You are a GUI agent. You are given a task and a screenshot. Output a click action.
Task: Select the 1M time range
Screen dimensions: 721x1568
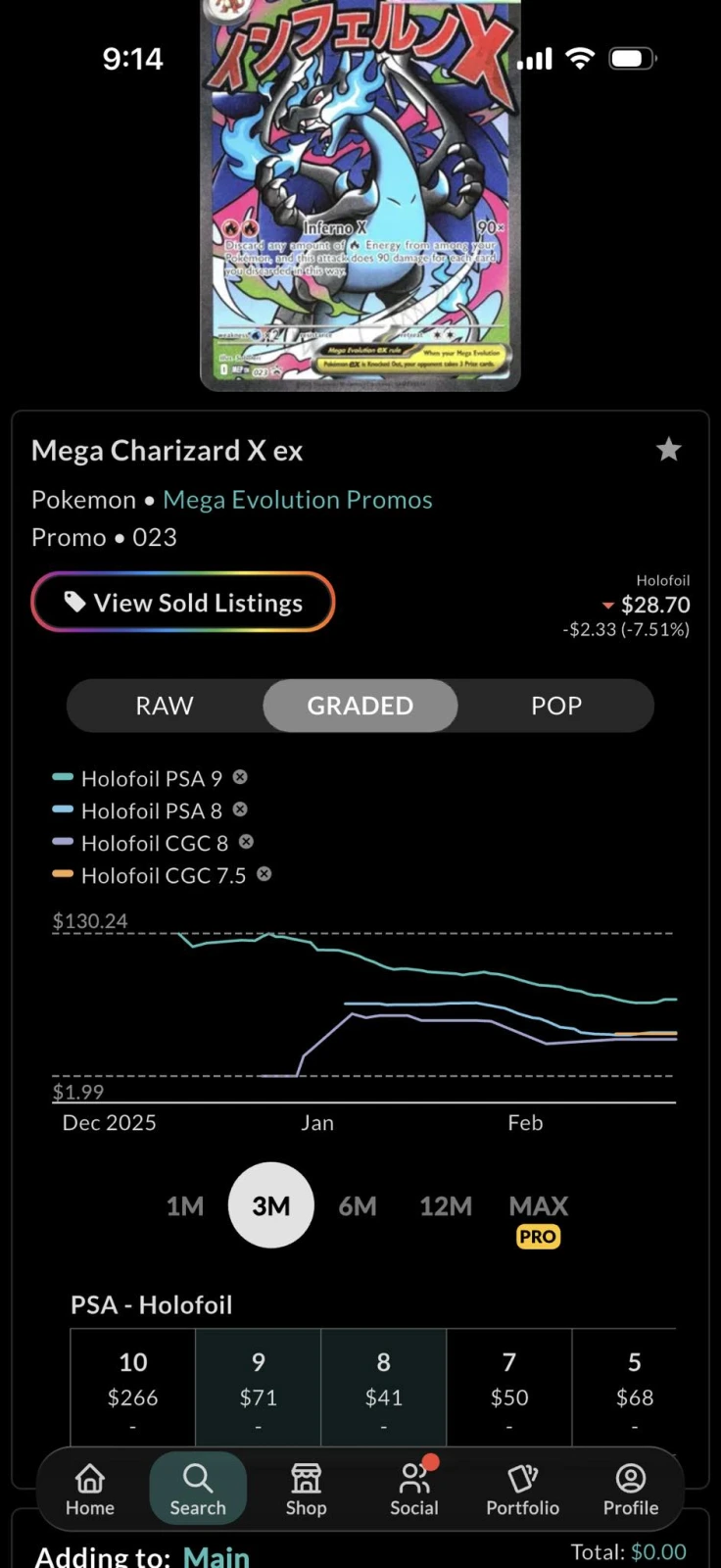point(185,1206)
